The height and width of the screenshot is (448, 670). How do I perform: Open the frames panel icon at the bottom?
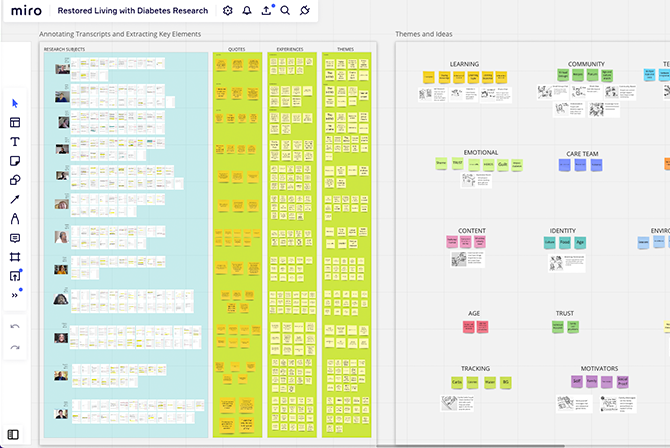click(x=13, y=435)
